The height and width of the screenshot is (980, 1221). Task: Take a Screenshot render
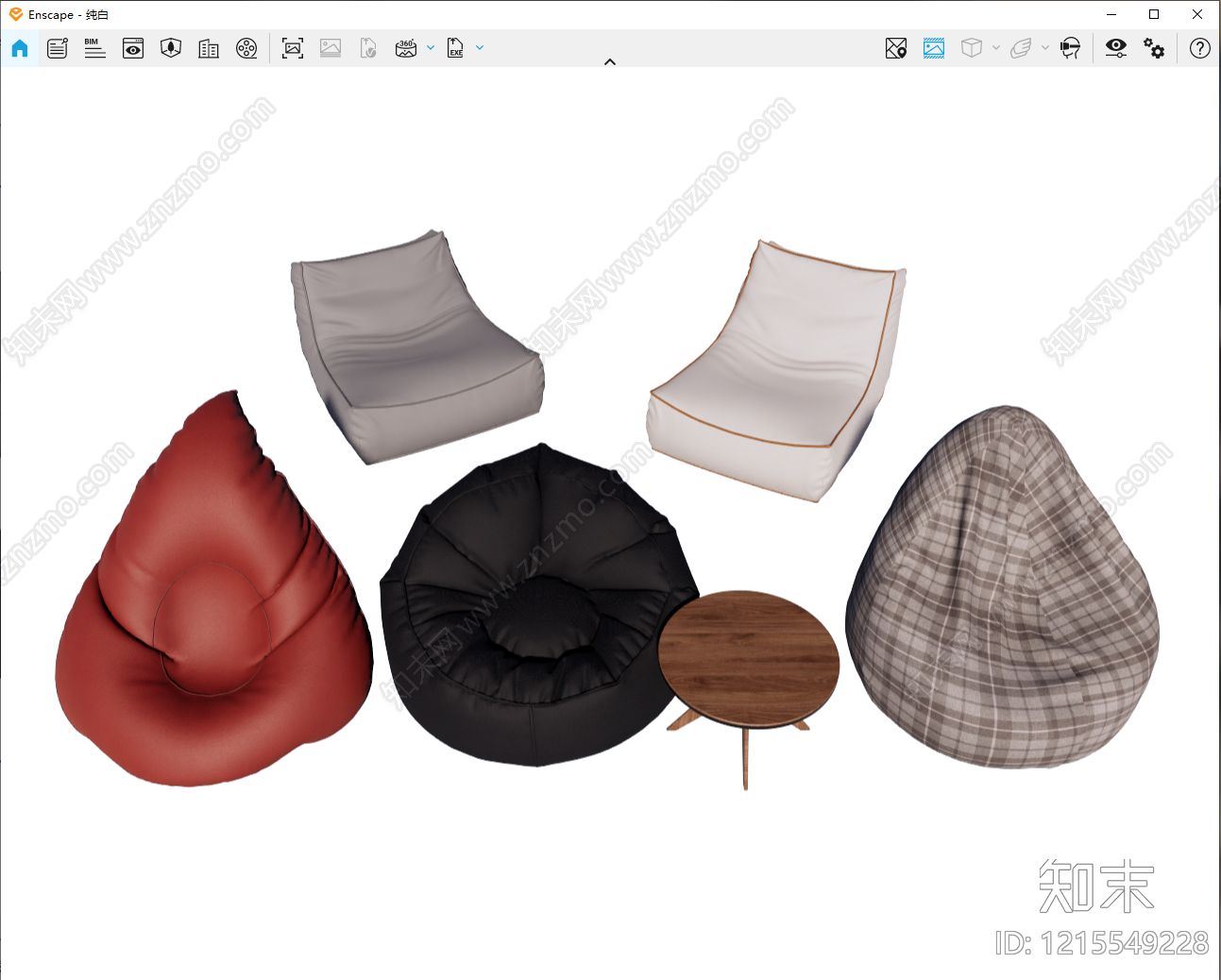[293, 48]
